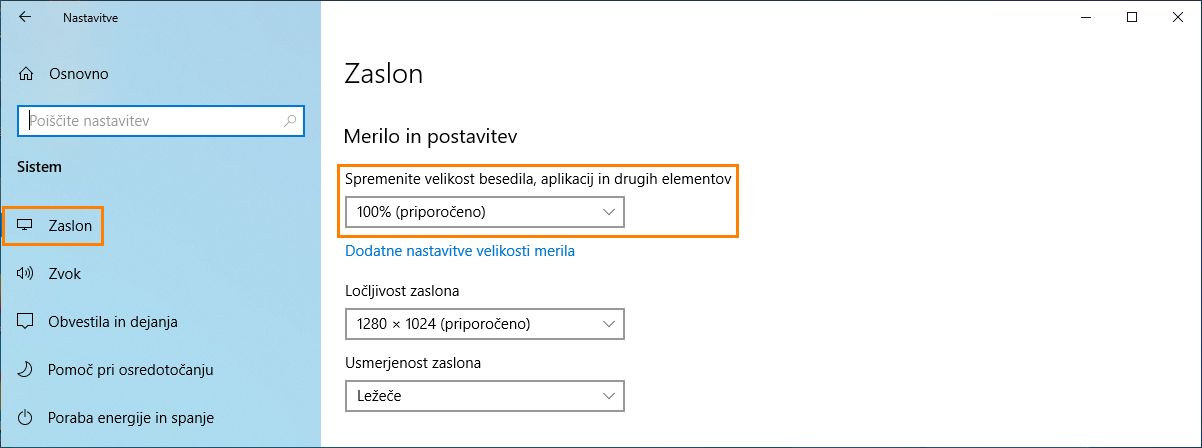Click the monitor icon beside Zaslon
The width and height of the screenshot is (1202, 448).
point(26,226)
